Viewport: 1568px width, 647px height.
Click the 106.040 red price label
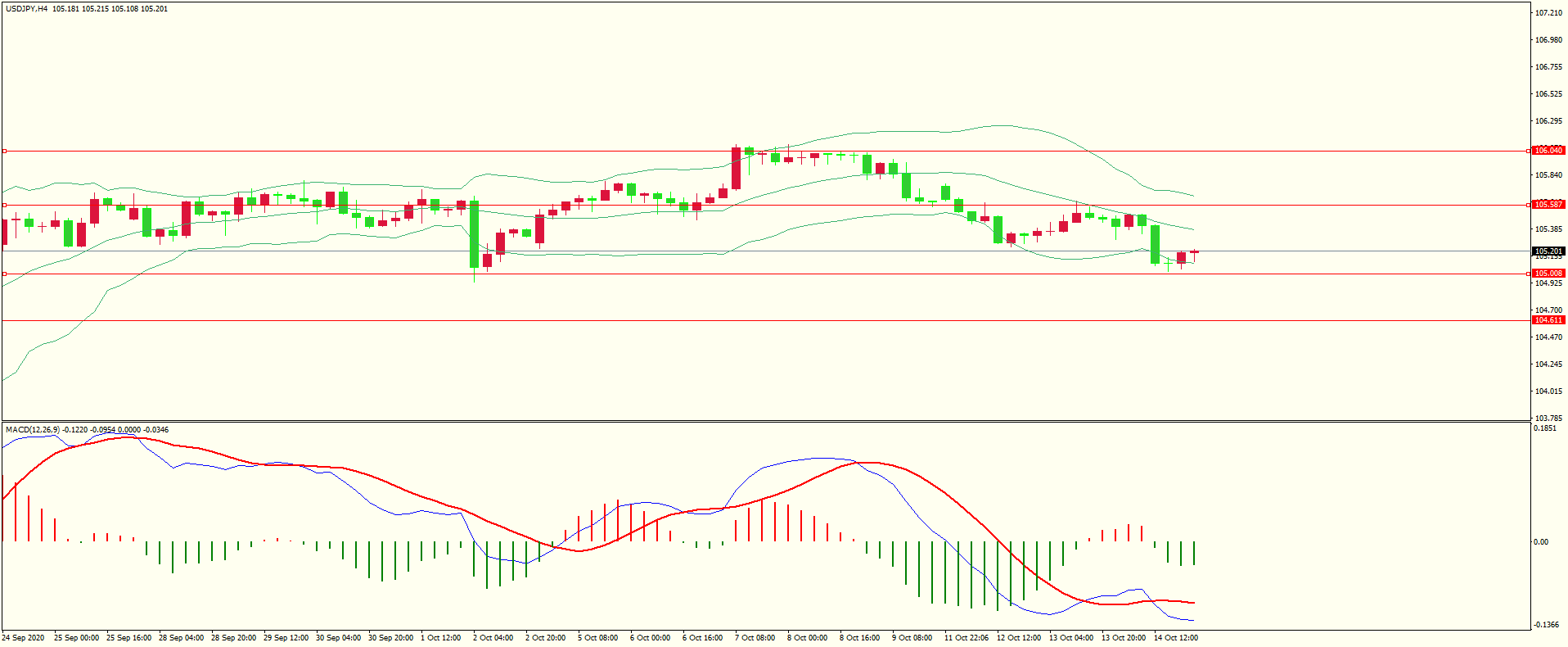tap(1548, 151)
